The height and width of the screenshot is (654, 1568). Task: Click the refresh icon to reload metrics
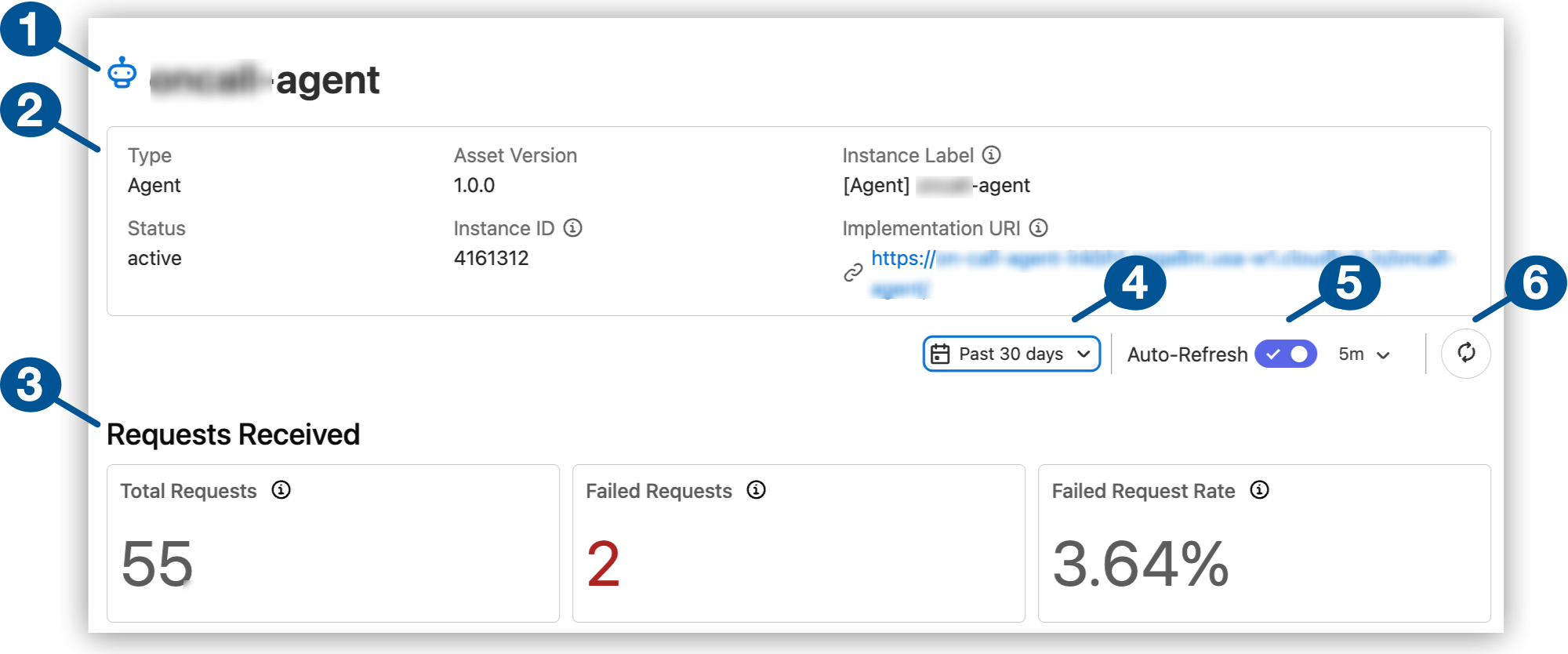(x=1465, y=354)
